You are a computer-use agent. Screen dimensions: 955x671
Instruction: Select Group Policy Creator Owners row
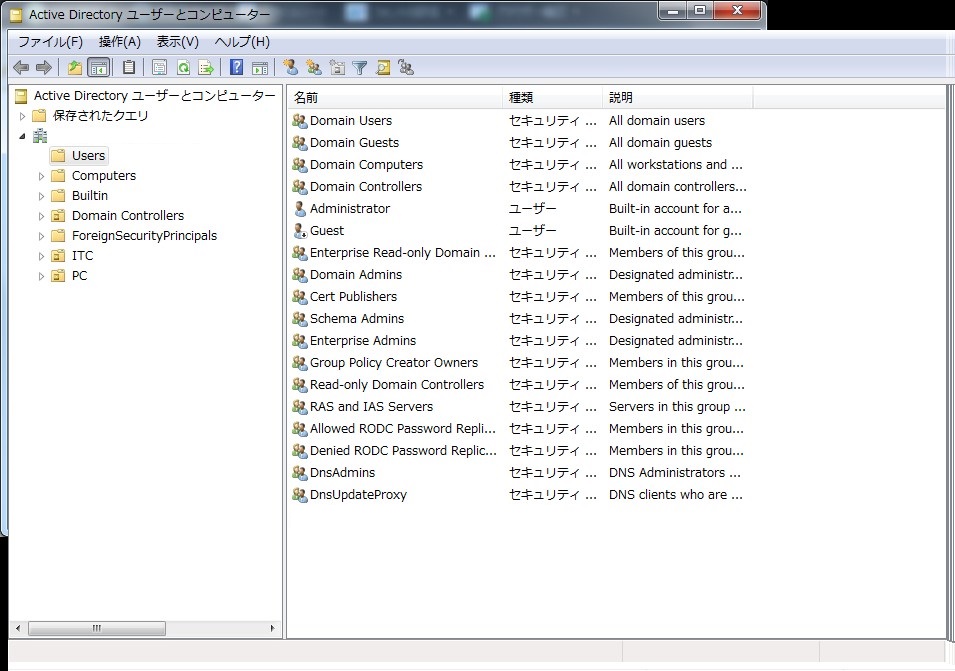[520, 362]
